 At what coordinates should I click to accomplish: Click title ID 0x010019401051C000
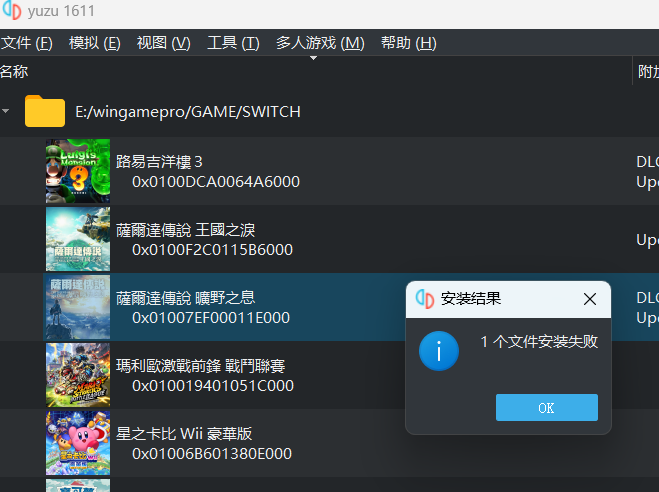click(x=213, y=386)
